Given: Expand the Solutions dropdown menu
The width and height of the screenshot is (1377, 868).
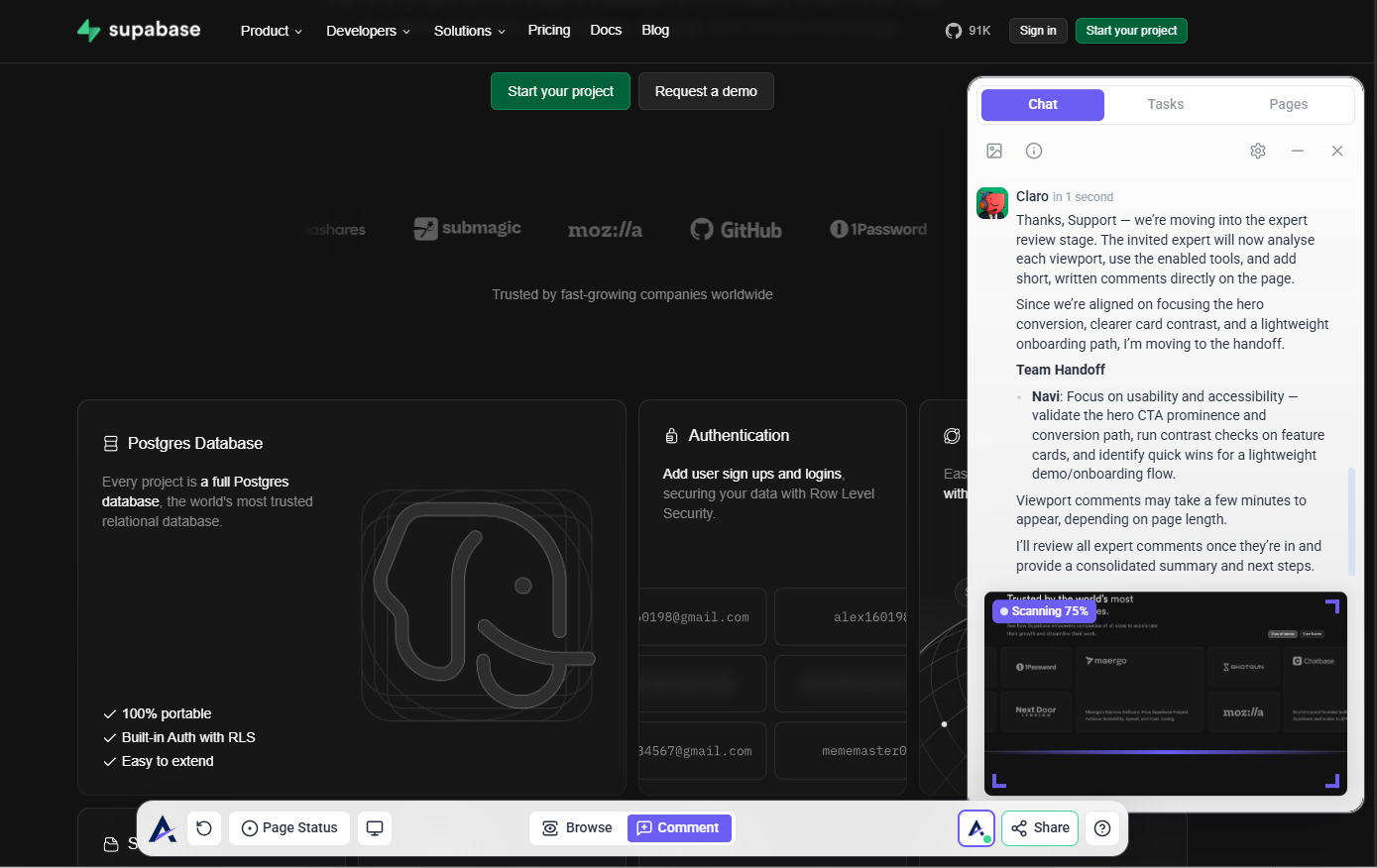Looking at the screenshot, I should click(x=469, y=31).
